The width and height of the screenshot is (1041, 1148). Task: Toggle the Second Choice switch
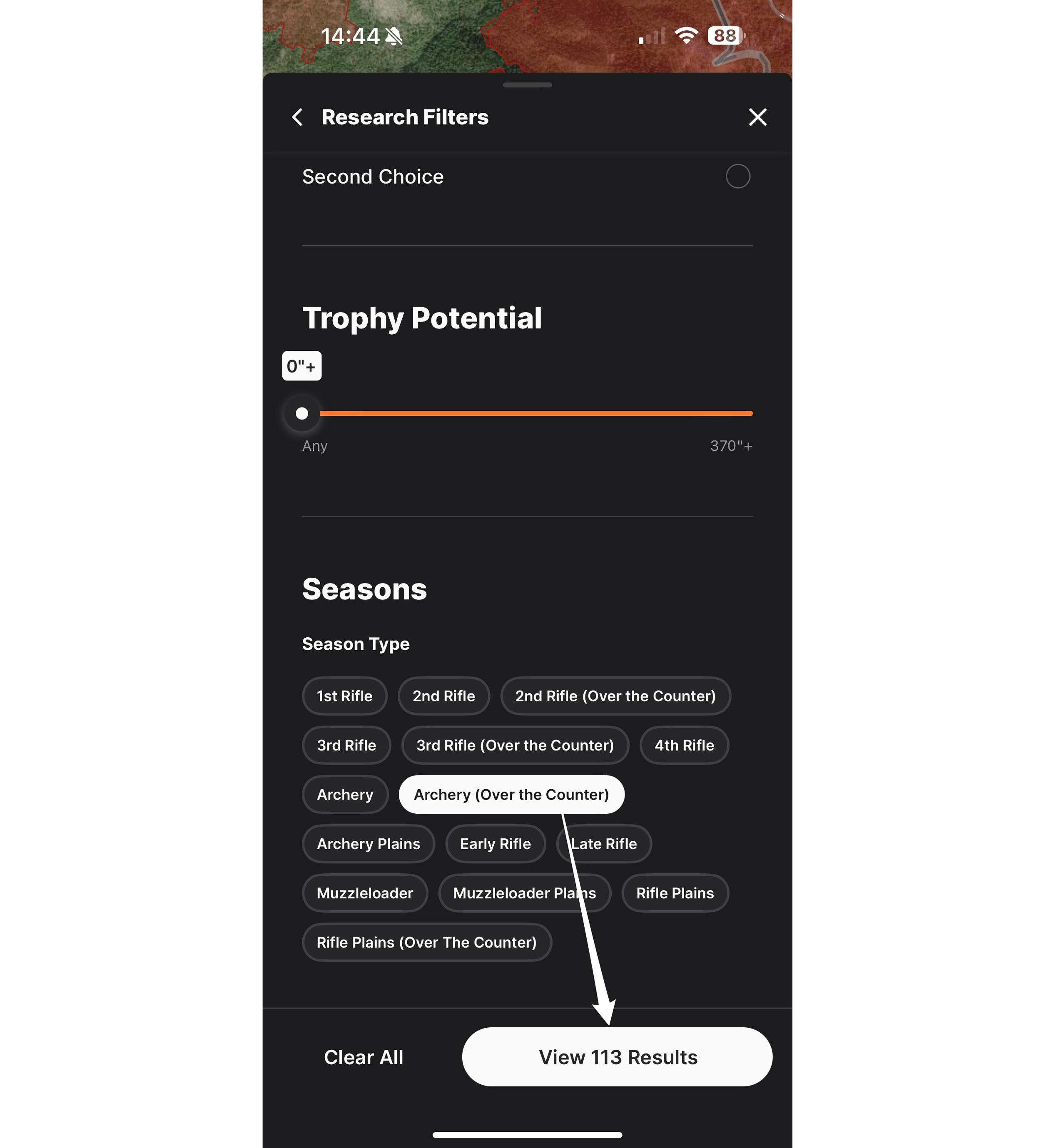pyautogui.click(x=738, y=176)
